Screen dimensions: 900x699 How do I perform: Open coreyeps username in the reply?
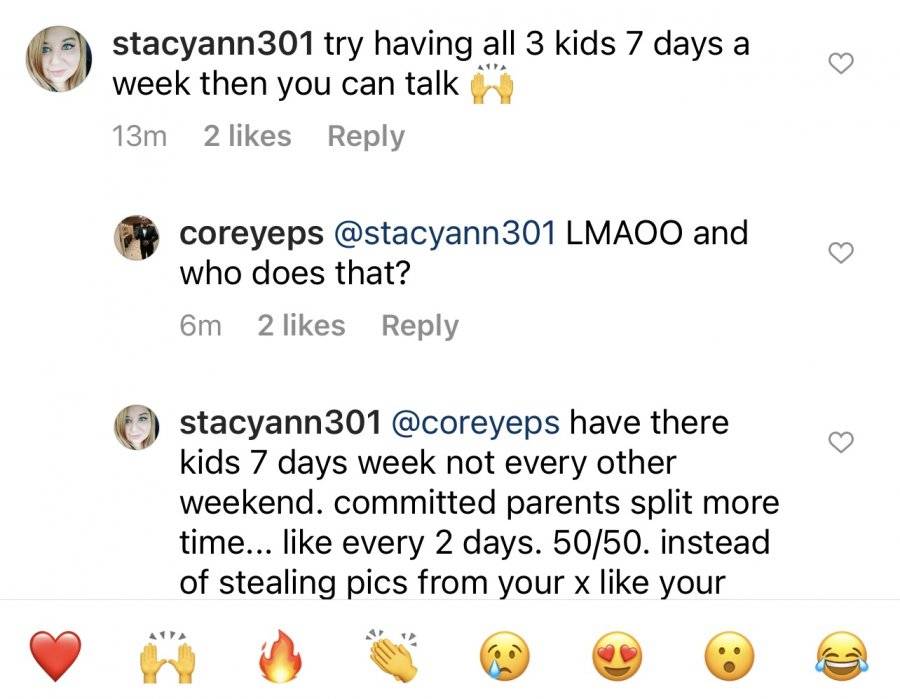coord(251,234)
